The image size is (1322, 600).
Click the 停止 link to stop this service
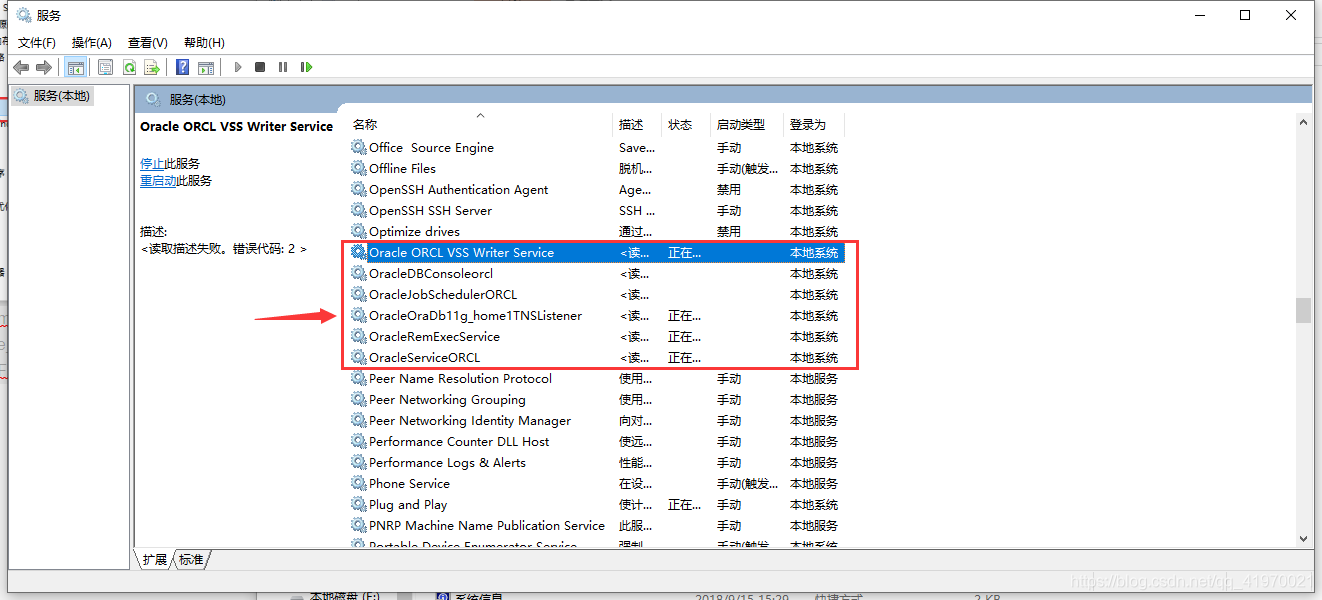152,163
